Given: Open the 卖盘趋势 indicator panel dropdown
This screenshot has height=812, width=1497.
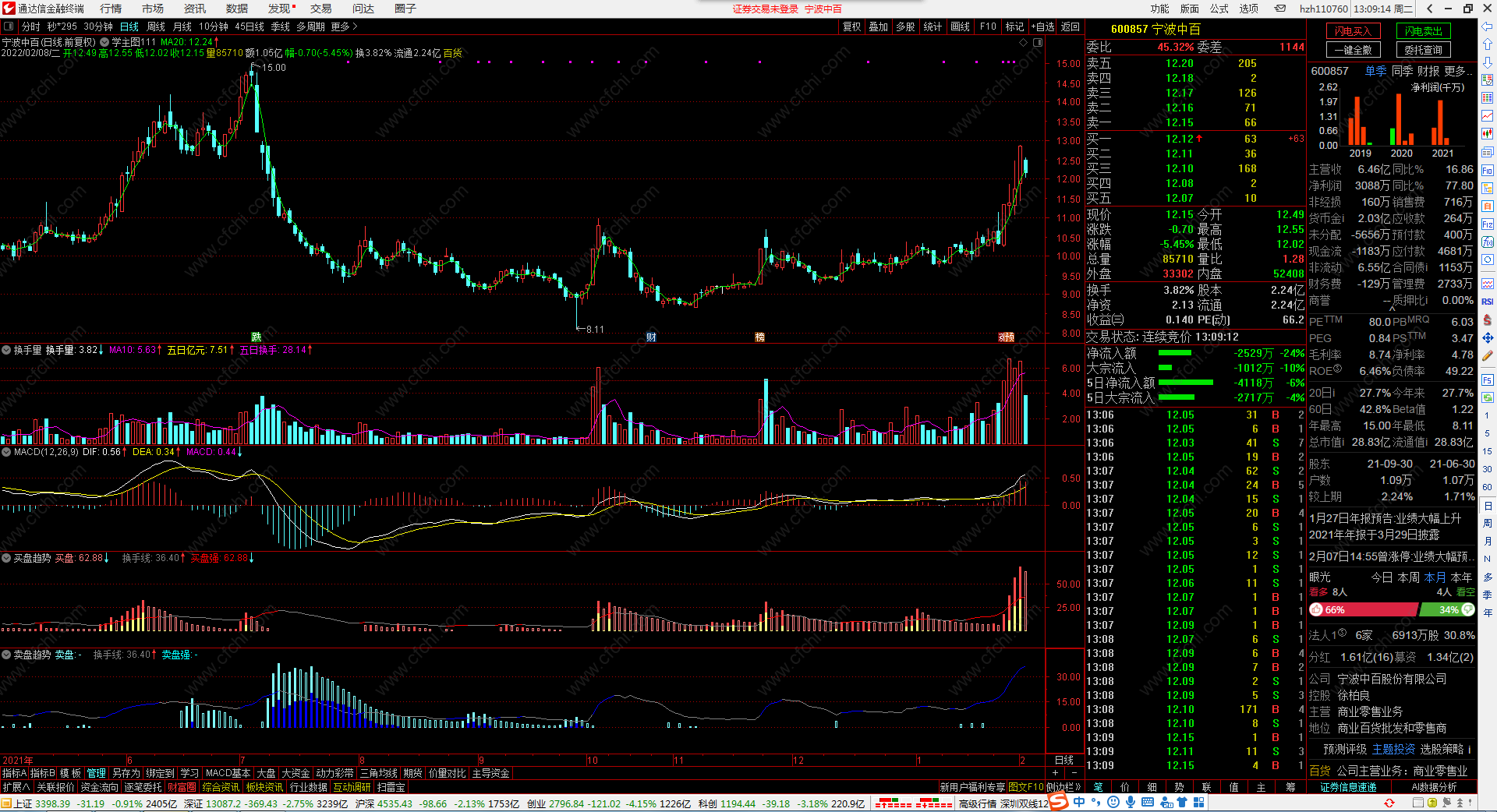Looking at the screenshot, I should pos(6,655).
